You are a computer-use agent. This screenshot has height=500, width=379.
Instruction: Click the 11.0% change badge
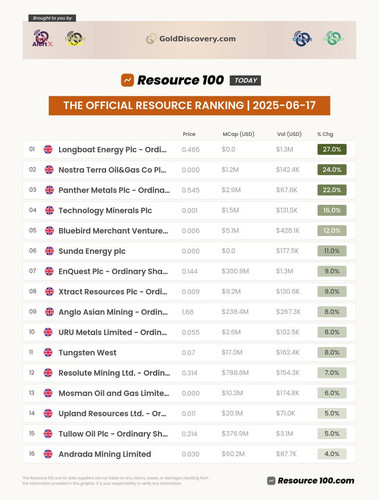click(x=332, y=251)
